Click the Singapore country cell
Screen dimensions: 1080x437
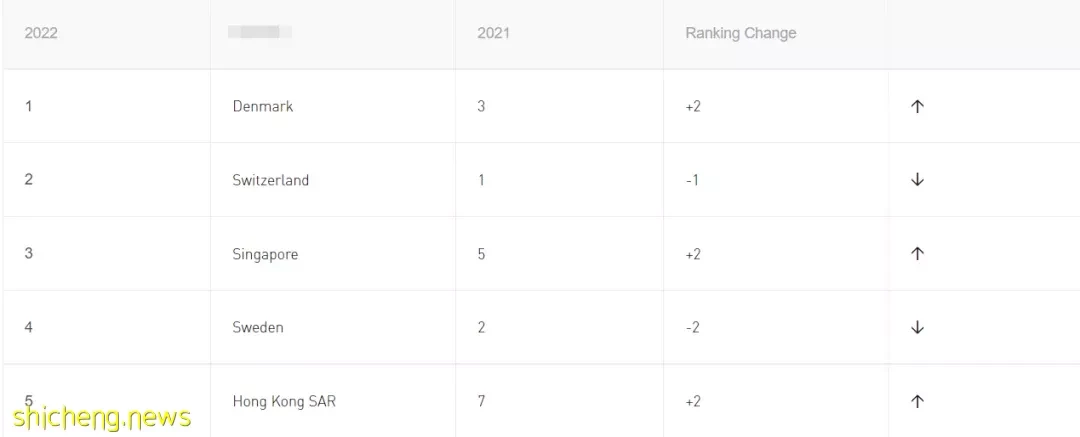click(x=265, y=254)
